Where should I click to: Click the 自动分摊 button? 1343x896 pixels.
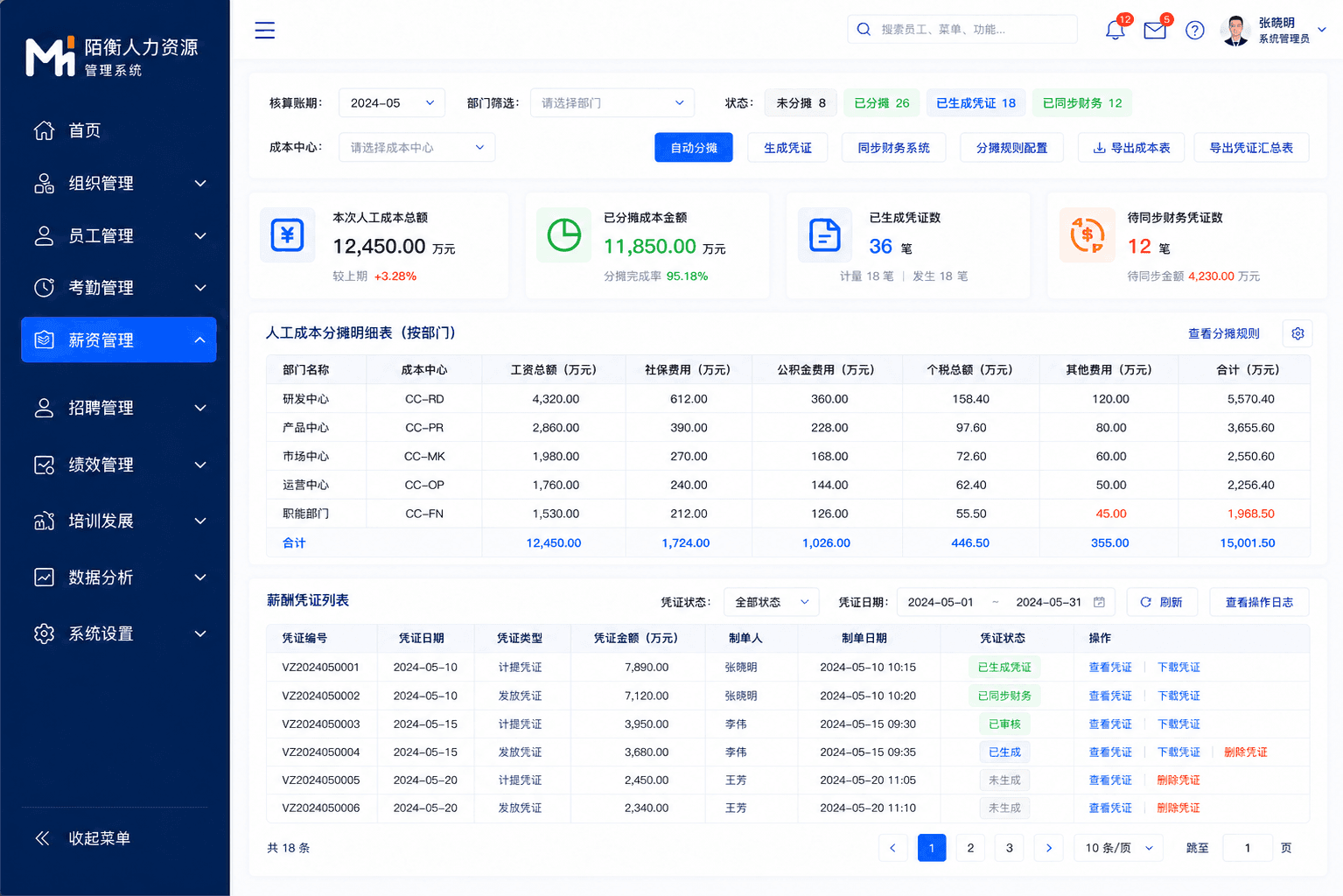(x=694, y=148)
